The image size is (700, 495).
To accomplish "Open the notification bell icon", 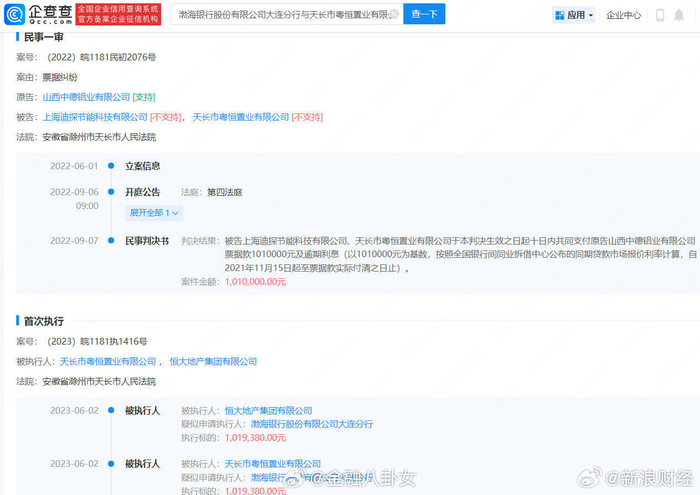I will (679, 15).
